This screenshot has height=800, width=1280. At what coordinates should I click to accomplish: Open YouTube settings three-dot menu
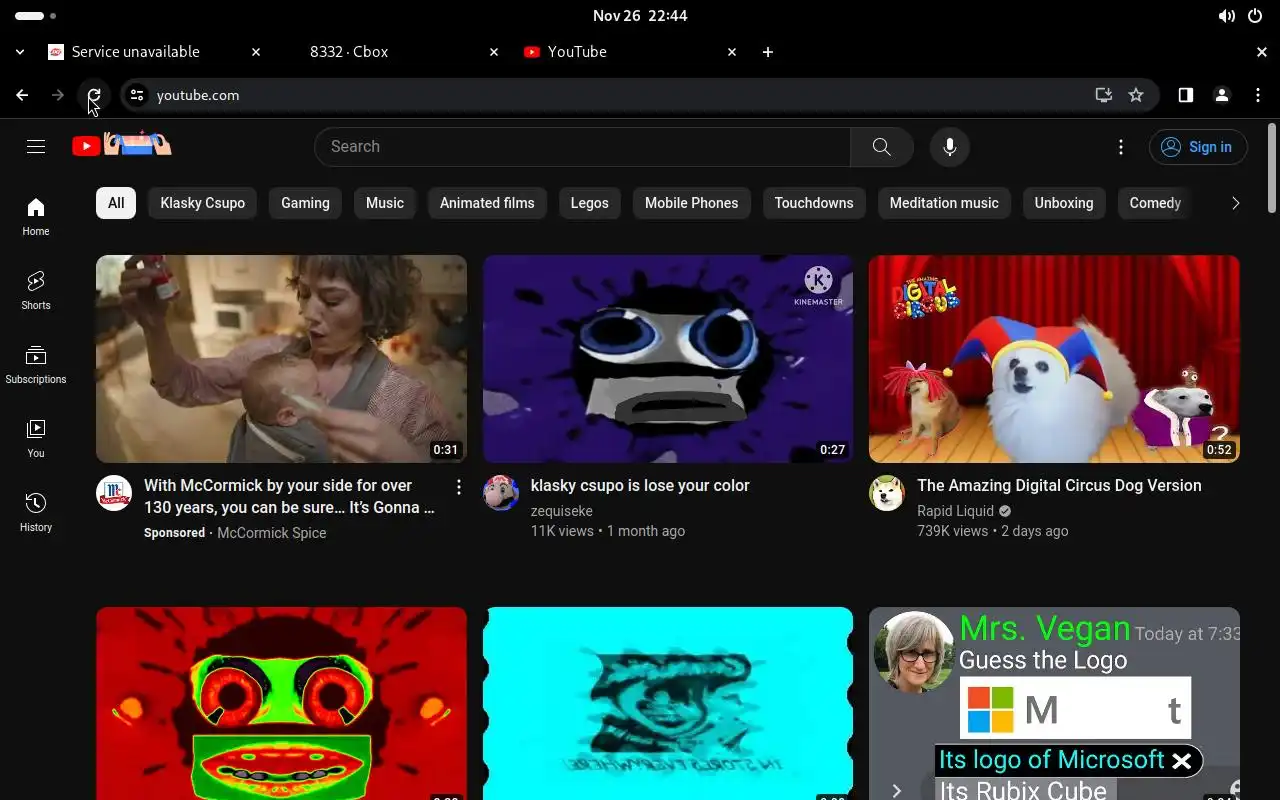point(1121,147)
